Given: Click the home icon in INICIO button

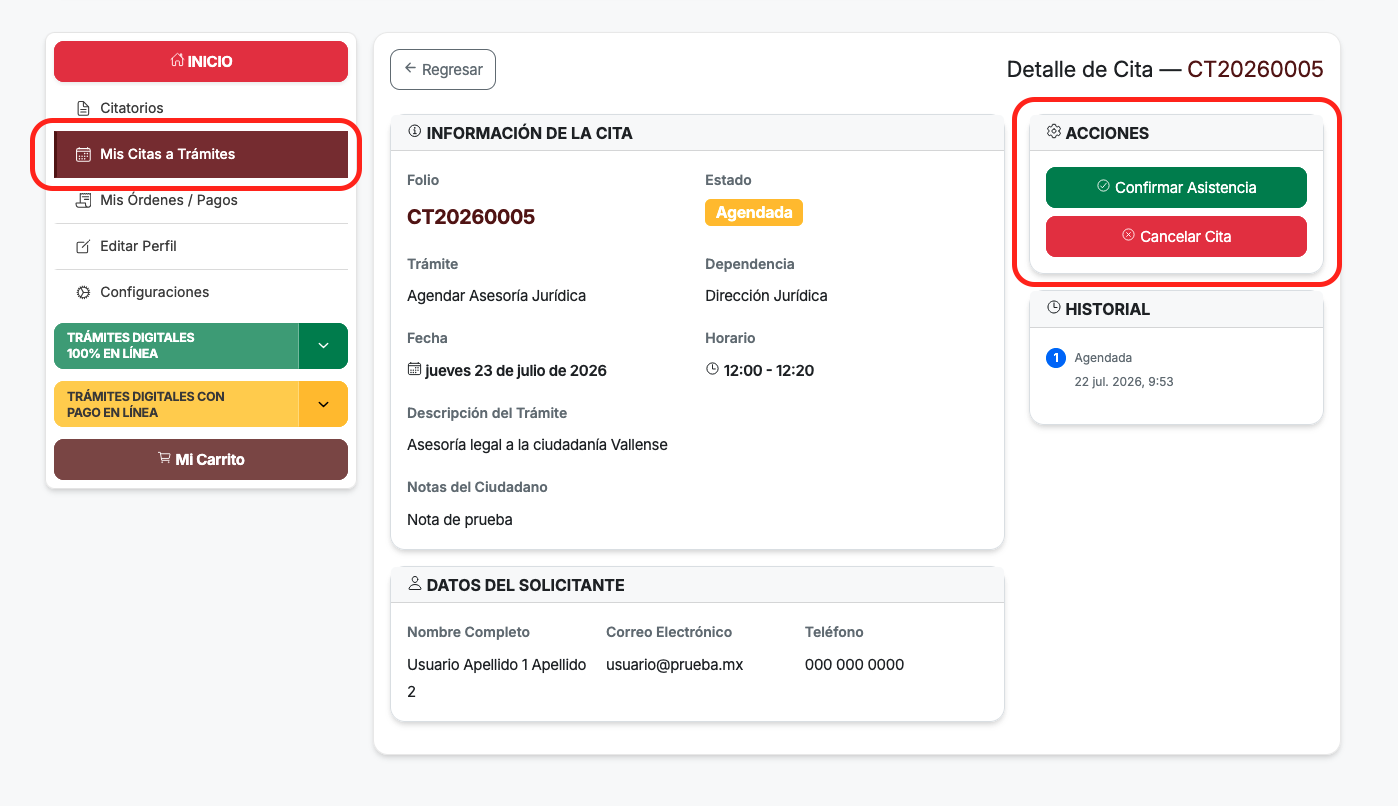Looking at the screenshot, I should tap(177, 61).
